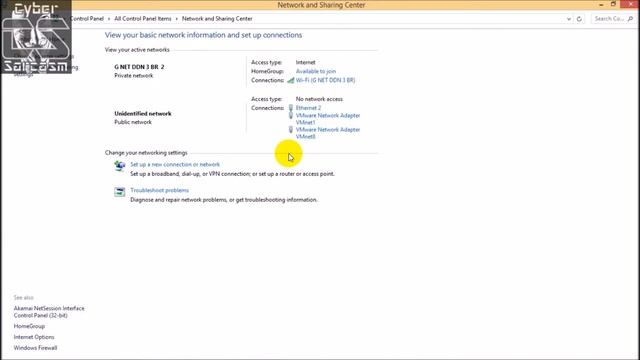Open Internet Options link
Image resolution: width=640 pixels, height=360 pixels.
[x=34, y=337]
